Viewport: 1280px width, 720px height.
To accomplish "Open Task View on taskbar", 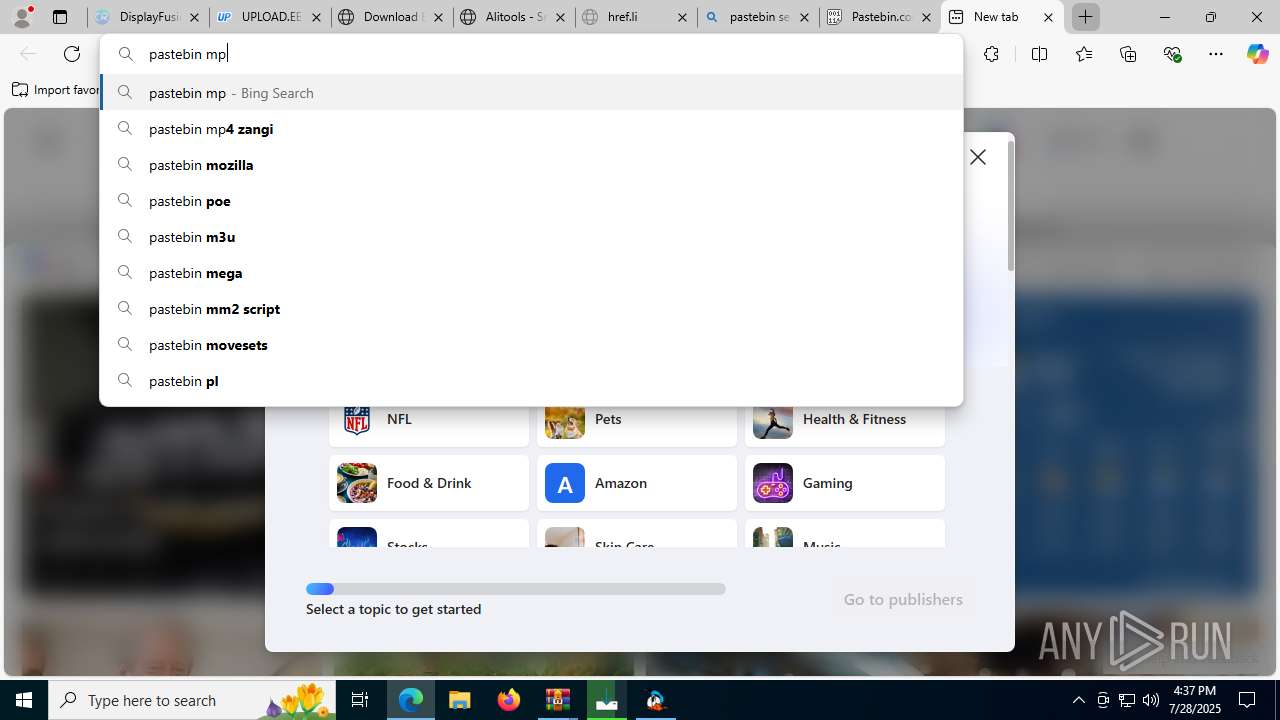I will (x=360, y=700).
